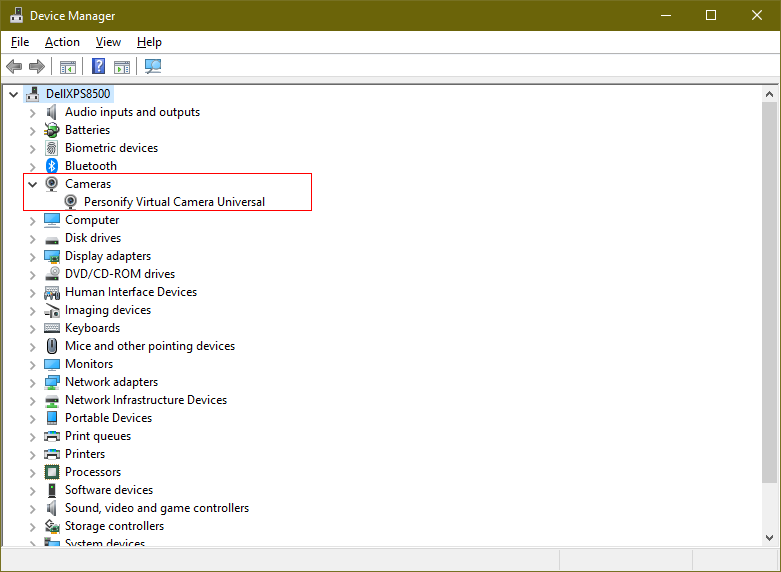Click the Bluetooth category icon
The width and height of the screenshot is (781, 572).
(52, 166)
